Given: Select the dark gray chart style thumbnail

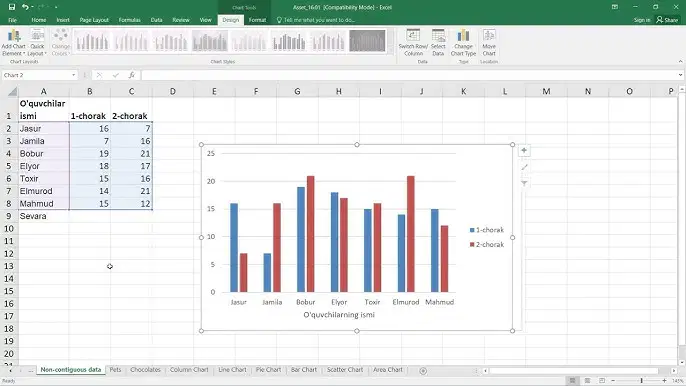Looking at the screenshot, I should coord(367,41).
